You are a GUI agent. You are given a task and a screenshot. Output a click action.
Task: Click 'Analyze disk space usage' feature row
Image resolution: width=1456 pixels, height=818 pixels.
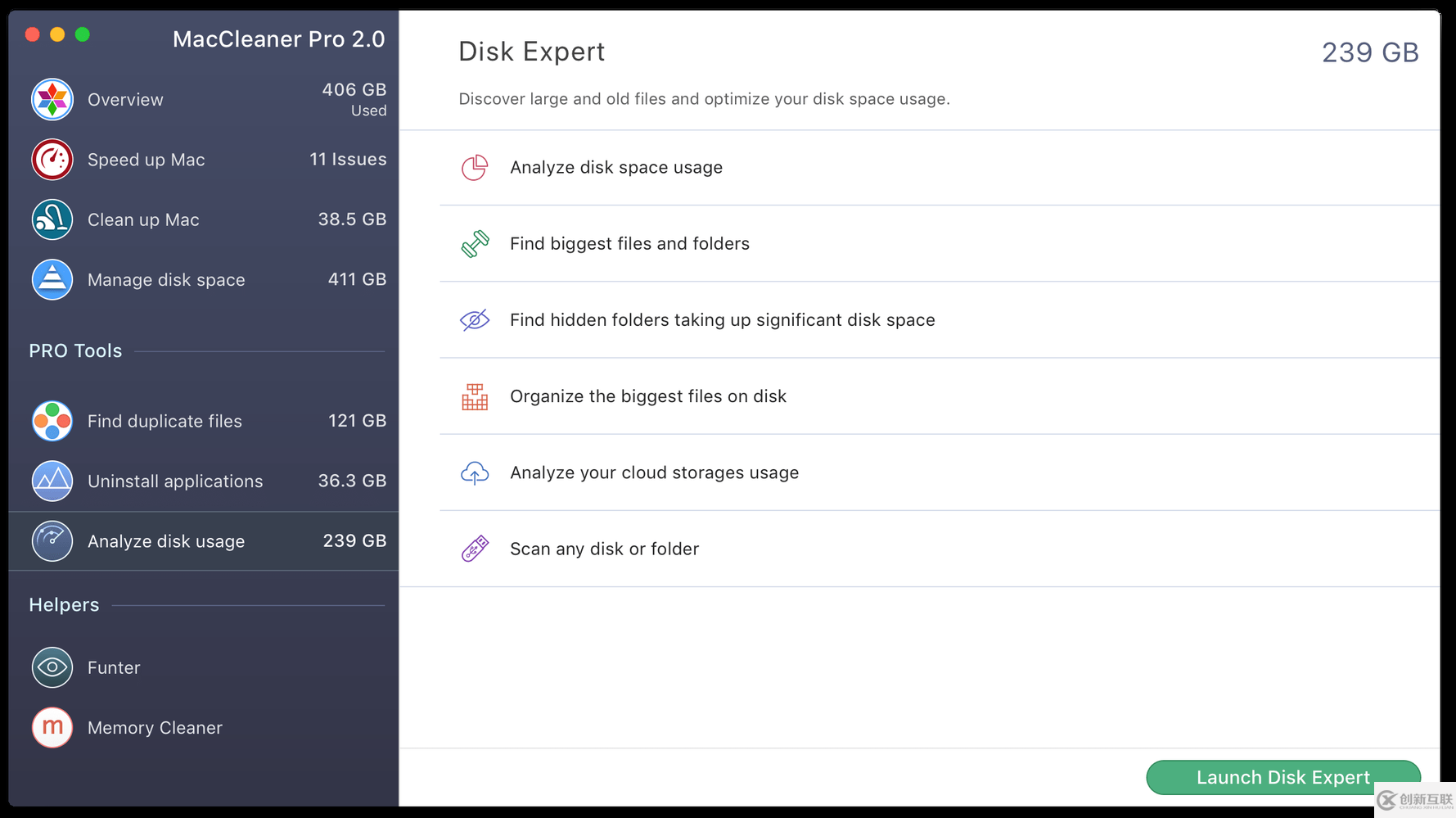[x=940, y=167]
